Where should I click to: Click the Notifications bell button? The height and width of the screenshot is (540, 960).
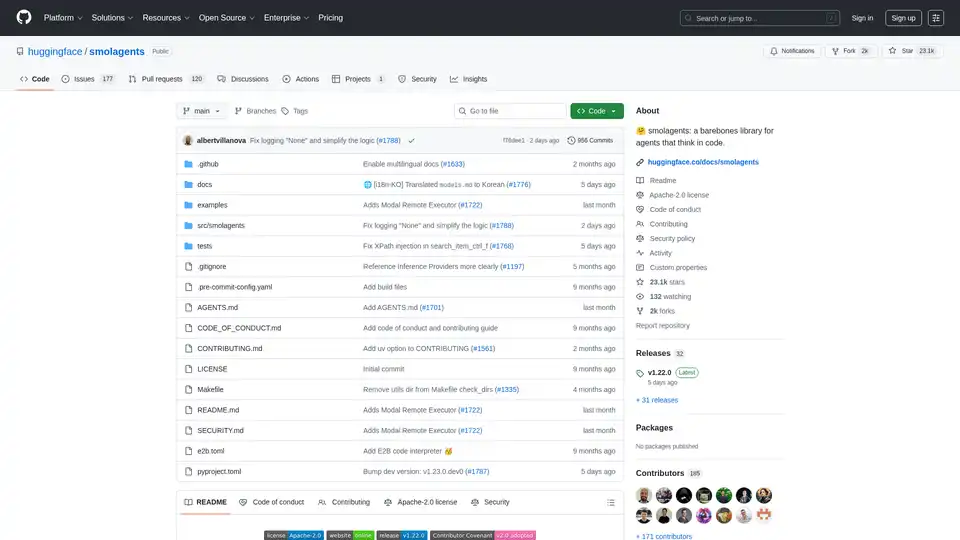click(791, 51)
